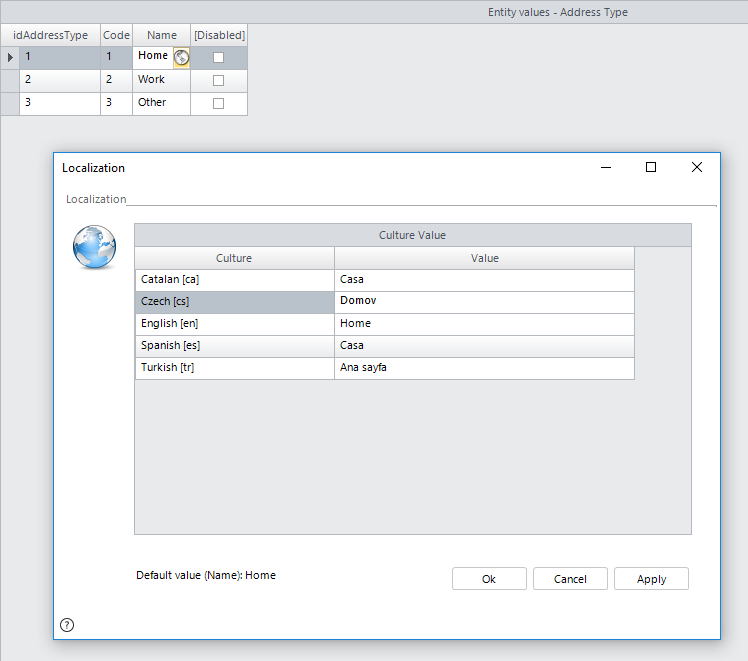Click the [Disabled] column header

(x=219, y=35)
